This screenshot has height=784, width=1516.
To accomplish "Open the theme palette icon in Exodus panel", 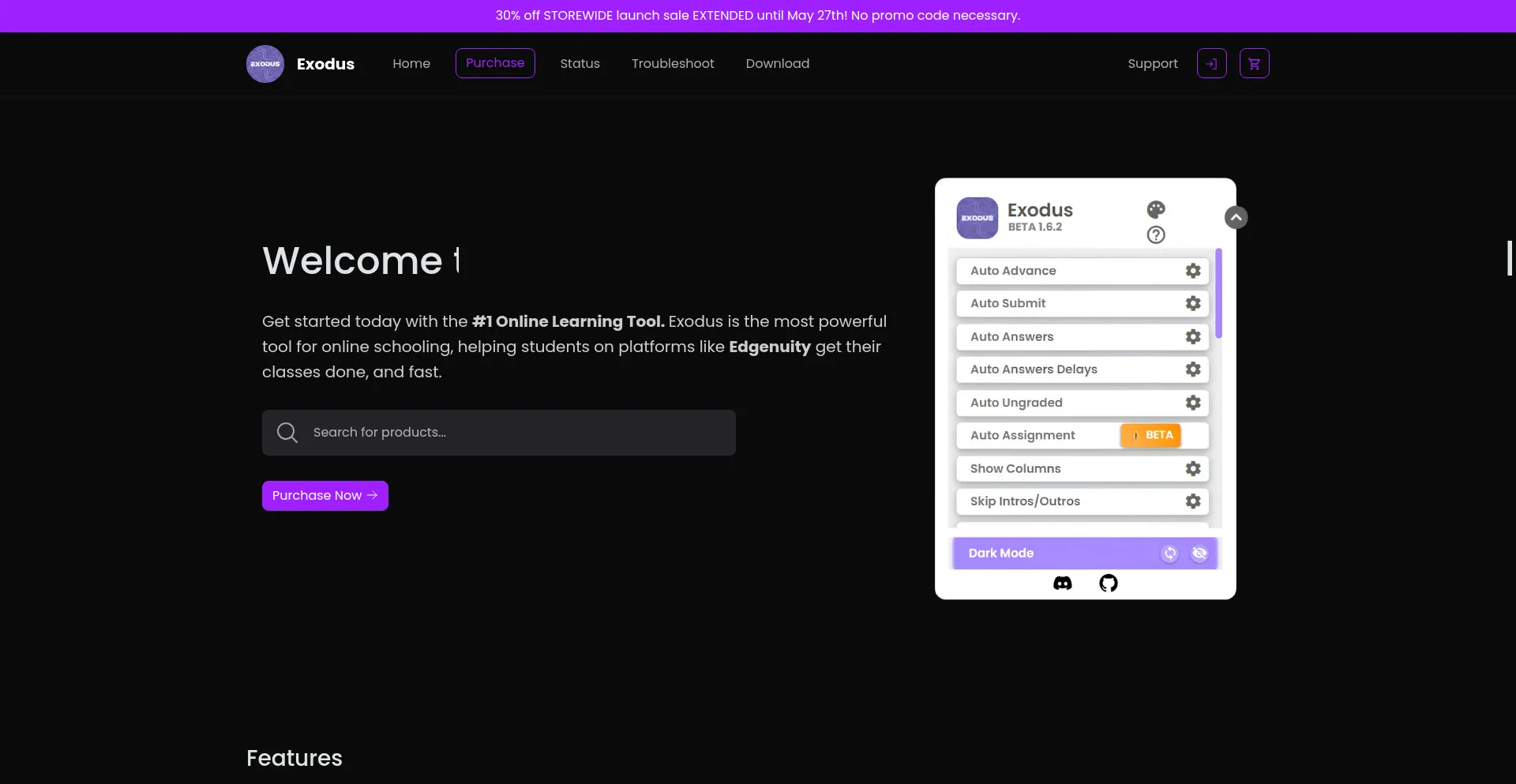I will 1156,209.
